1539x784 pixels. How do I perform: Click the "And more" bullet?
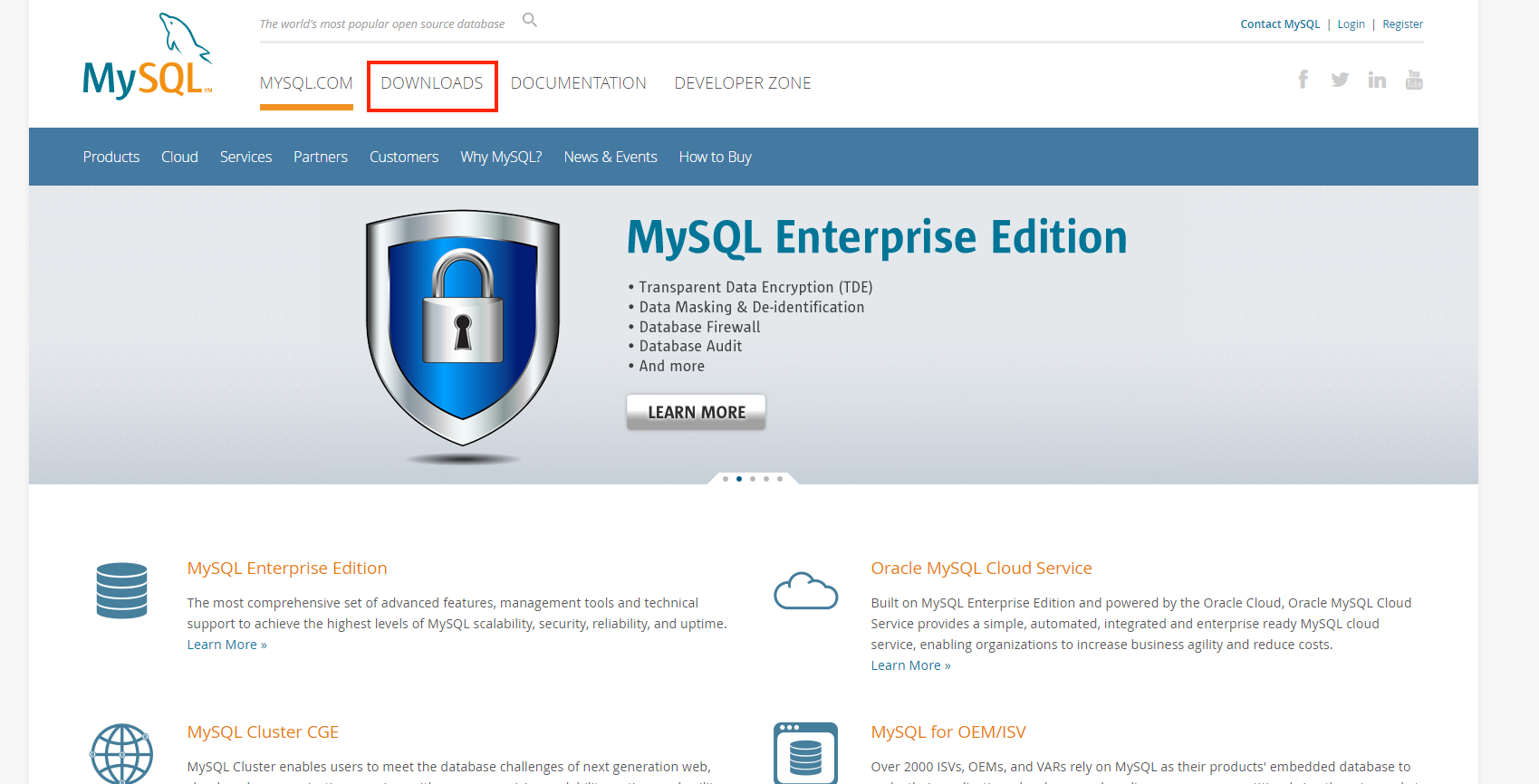[x=667, y=366]
